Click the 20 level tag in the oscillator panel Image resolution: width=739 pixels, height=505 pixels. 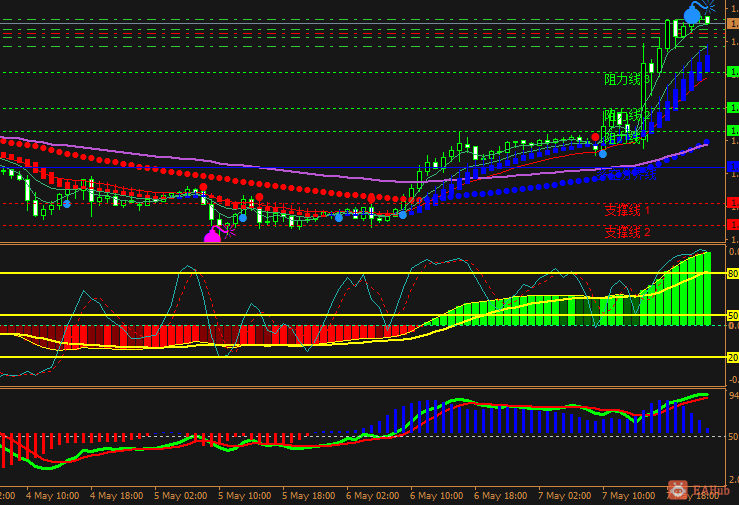click(x=733, y=358)
